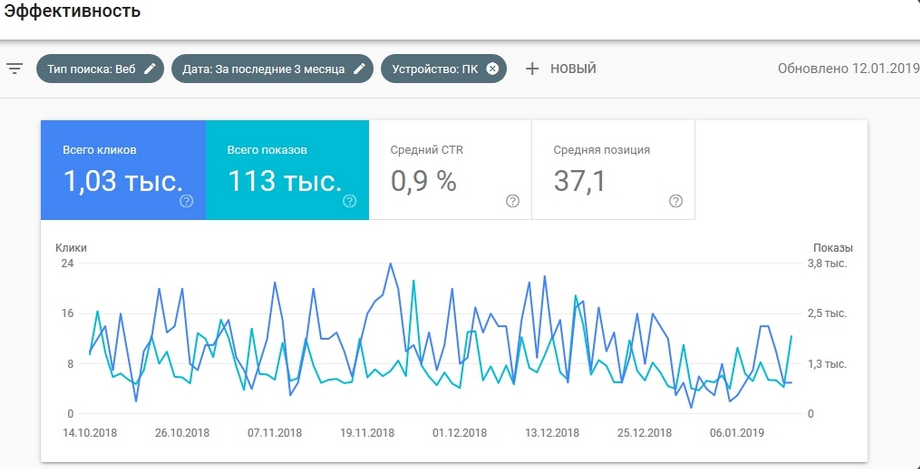Enable the Средний CTR metric card
This screenshot has height=469, width=920.
(450, 170)
